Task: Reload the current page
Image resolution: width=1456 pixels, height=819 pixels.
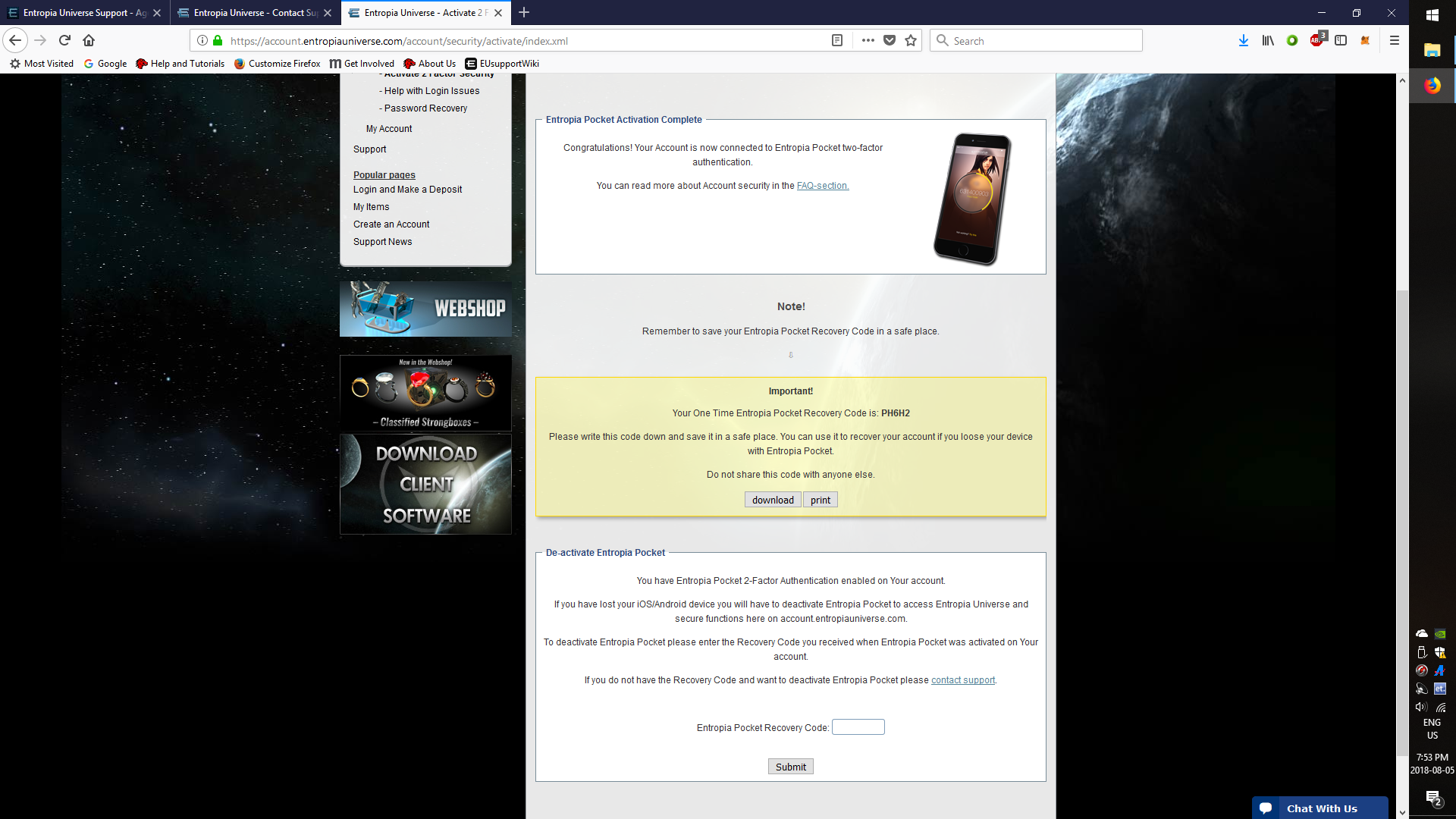Action: [64, 40]
